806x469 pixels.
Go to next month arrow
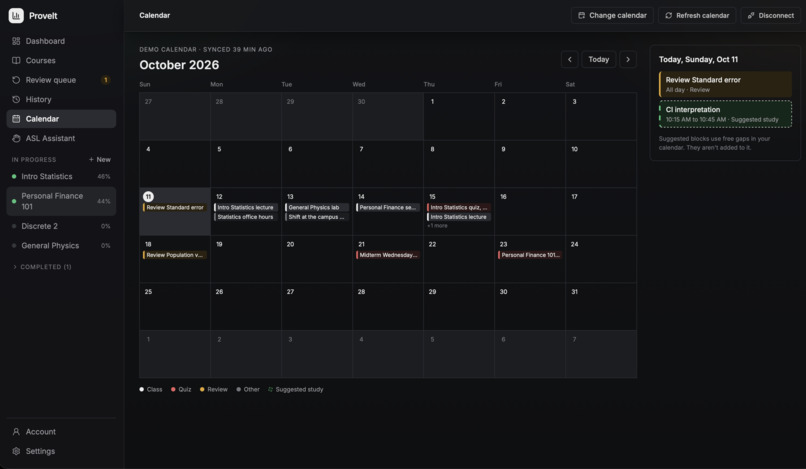tap(628, 59)
